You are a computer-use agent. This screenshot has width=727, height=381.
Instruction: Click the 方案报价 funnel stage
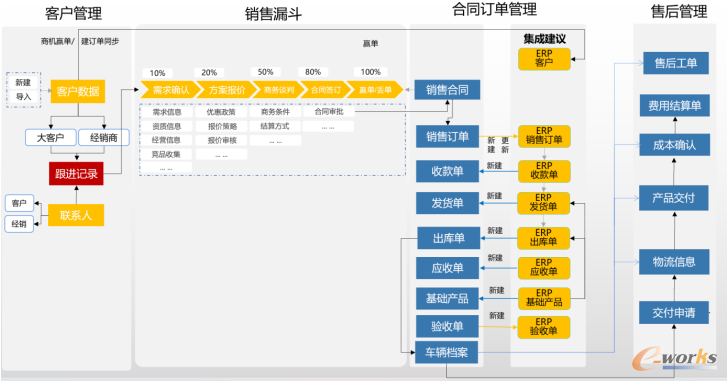226,89
